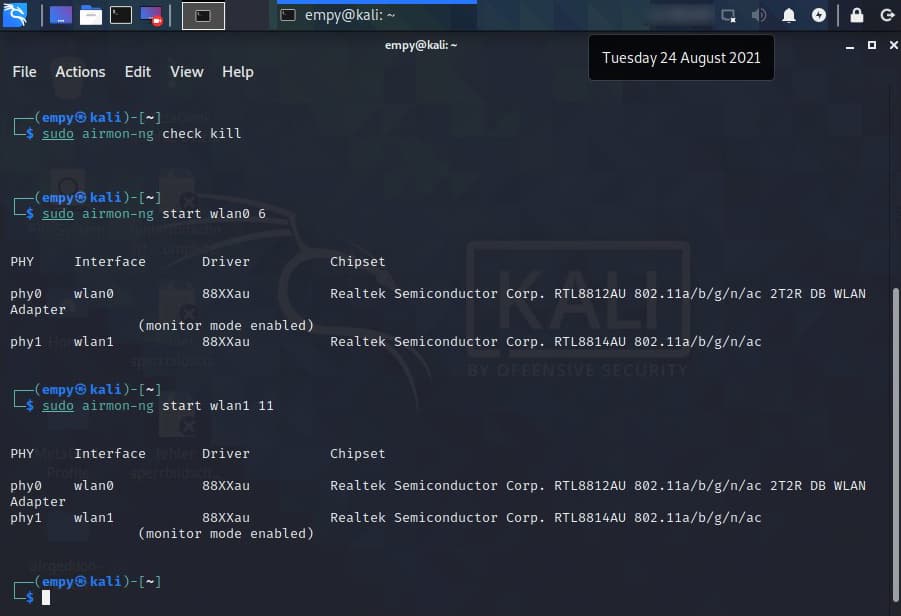901x616 pixels.
Task: Click the first 'Chipset' column header
Action: pyautogui.click(x=357, y=262)
